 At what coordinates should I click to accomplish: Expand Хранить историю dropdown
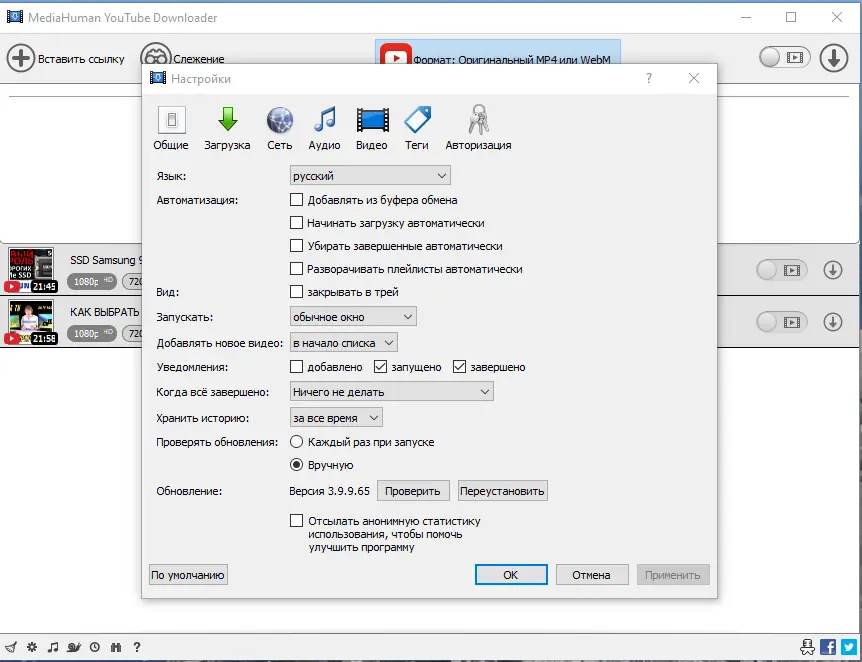coord(336,418)
